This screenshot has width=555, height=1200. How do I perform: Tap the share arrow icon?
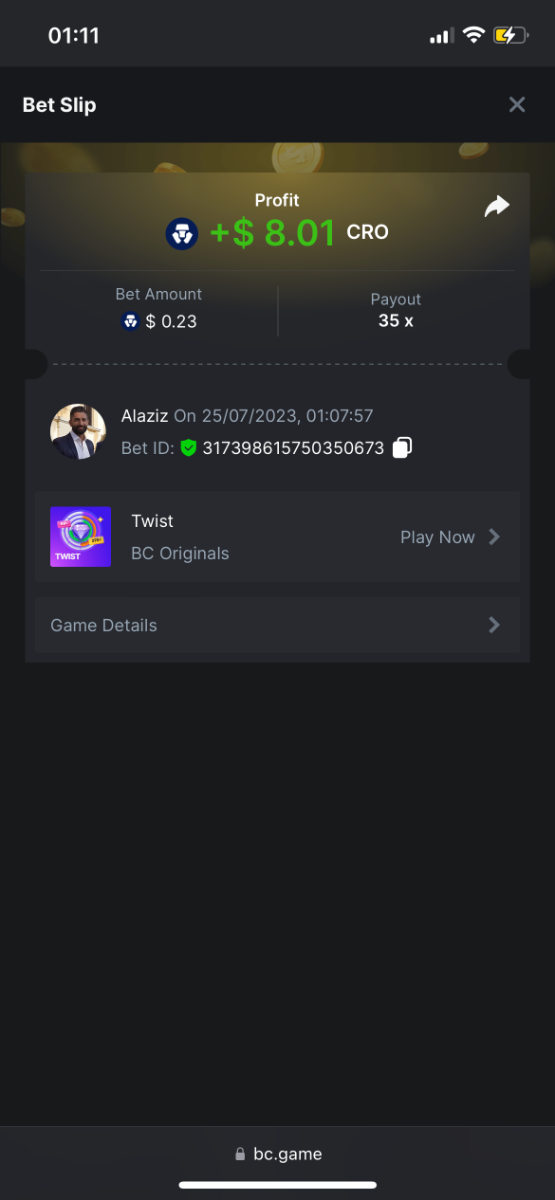pyautogui.click(x=497, y=206)
